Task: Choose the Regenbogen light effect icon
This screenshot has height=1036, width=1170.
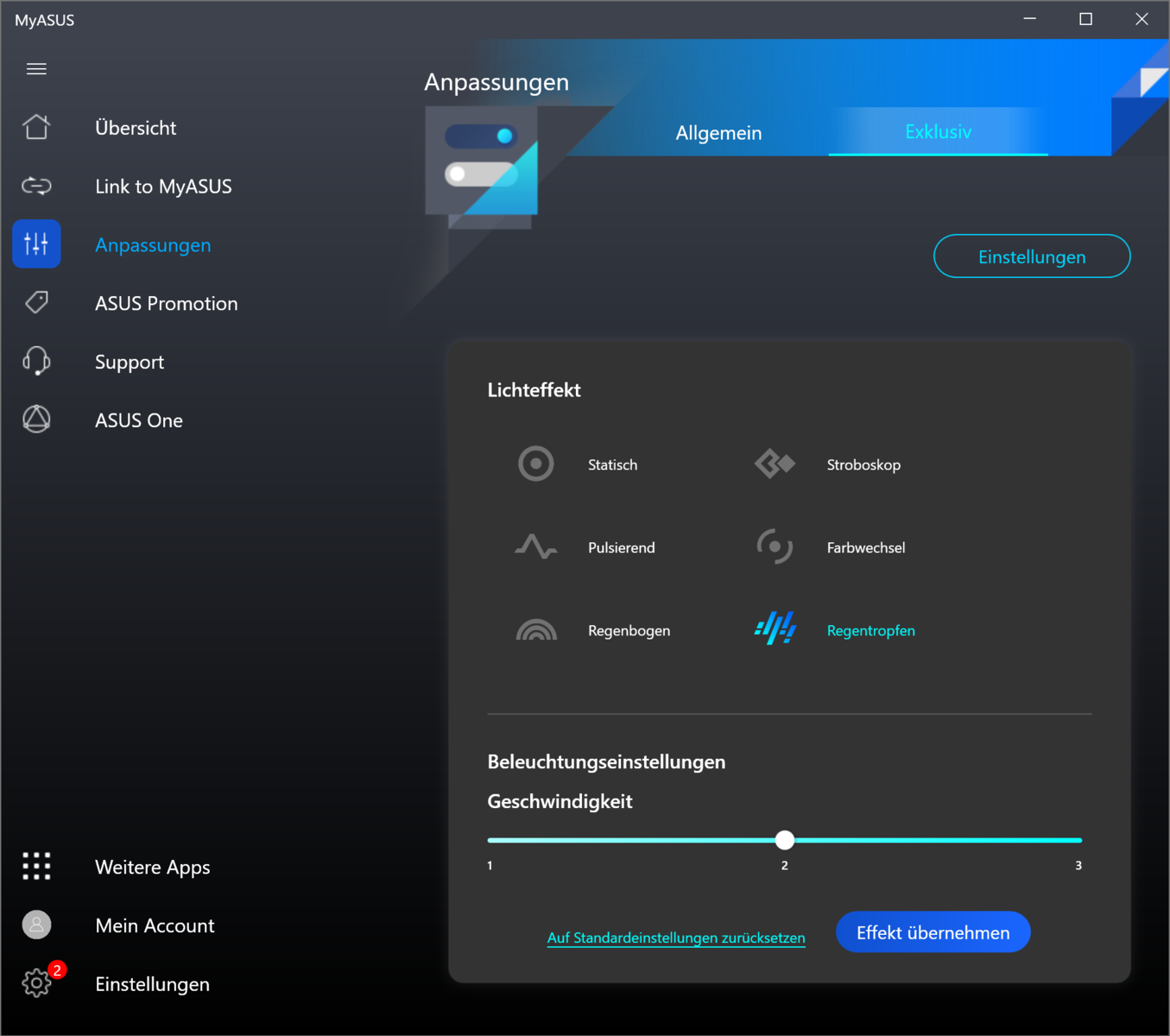Action: pyautogui.click(x=536, y=630)
